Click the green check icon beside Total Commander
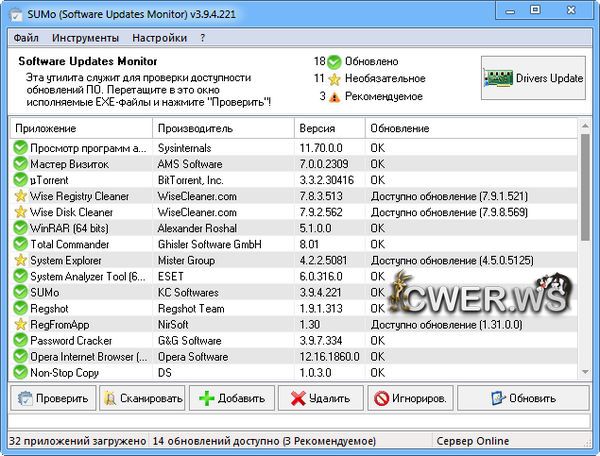 point(20,244)
